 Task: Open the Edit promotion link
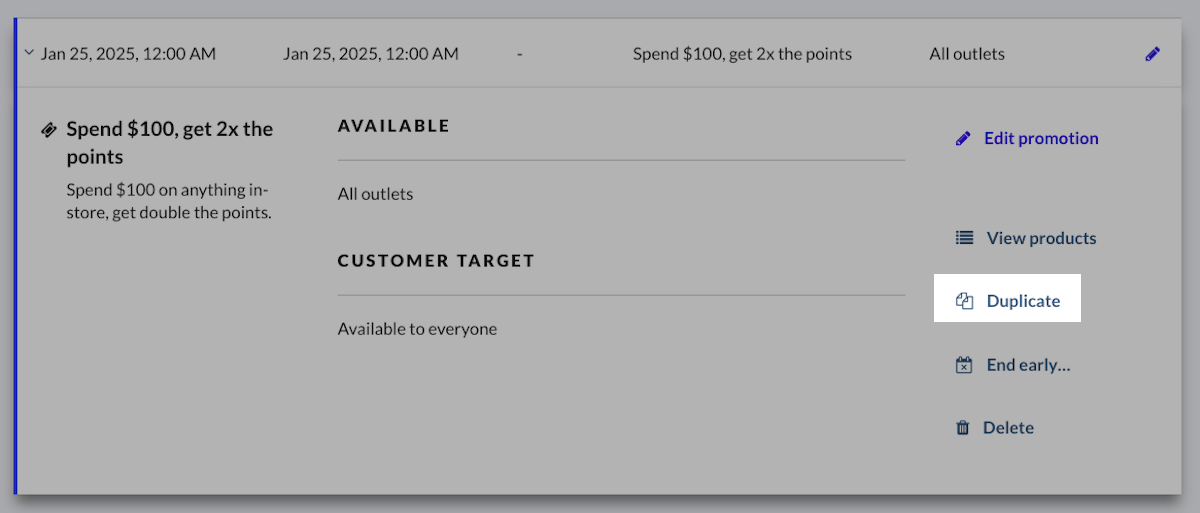coord(1040,138)
